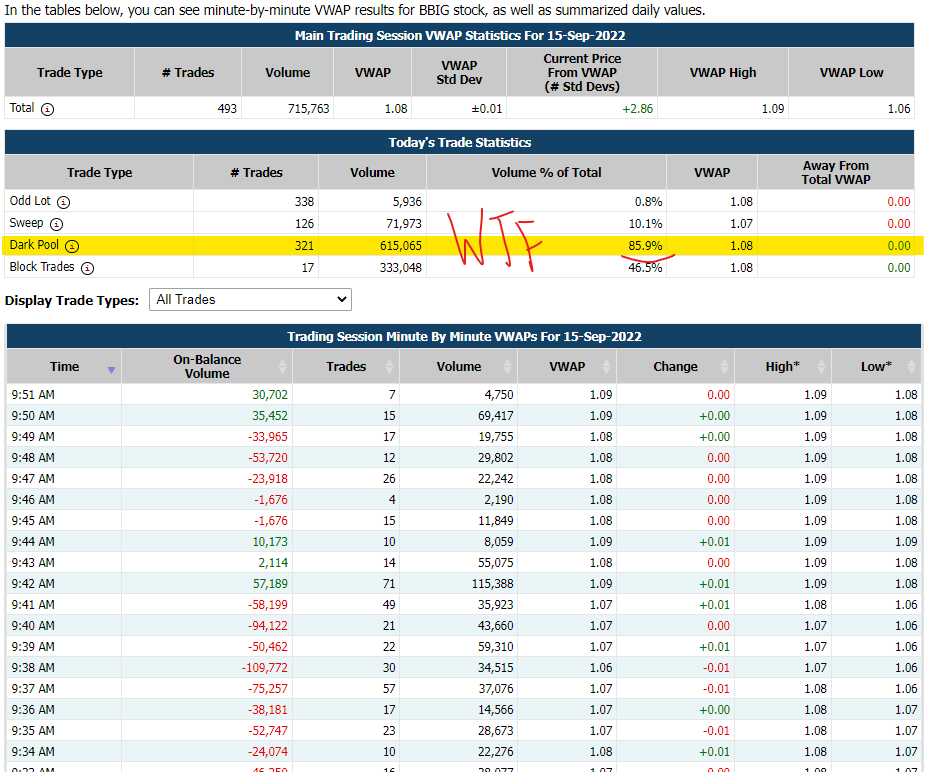Open the Display Trade Types dropdown
This screenshot has width=943, height=772.
(250, 299)
